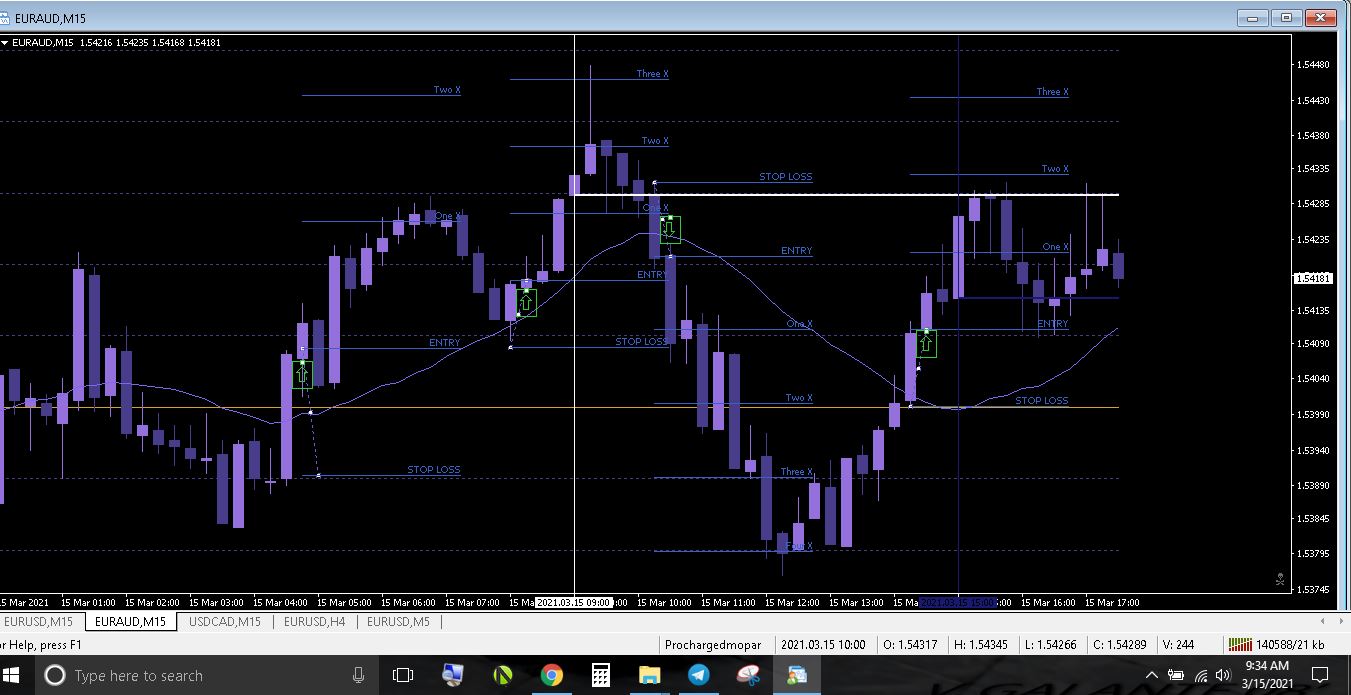
Task: Click the EURAUD,M15 window title icon
Action: pos(7,17)
